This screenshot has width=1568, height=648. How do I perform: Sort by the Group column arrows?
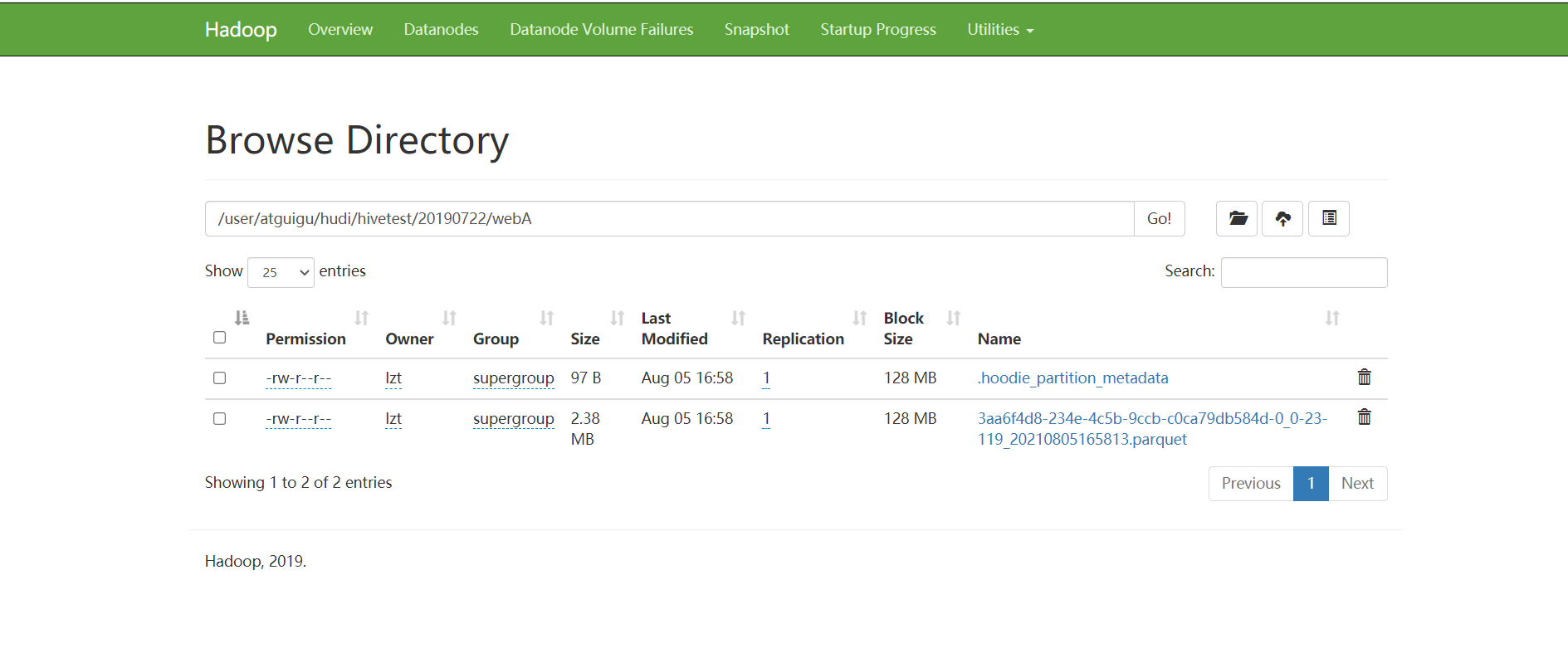coord(547,318)
